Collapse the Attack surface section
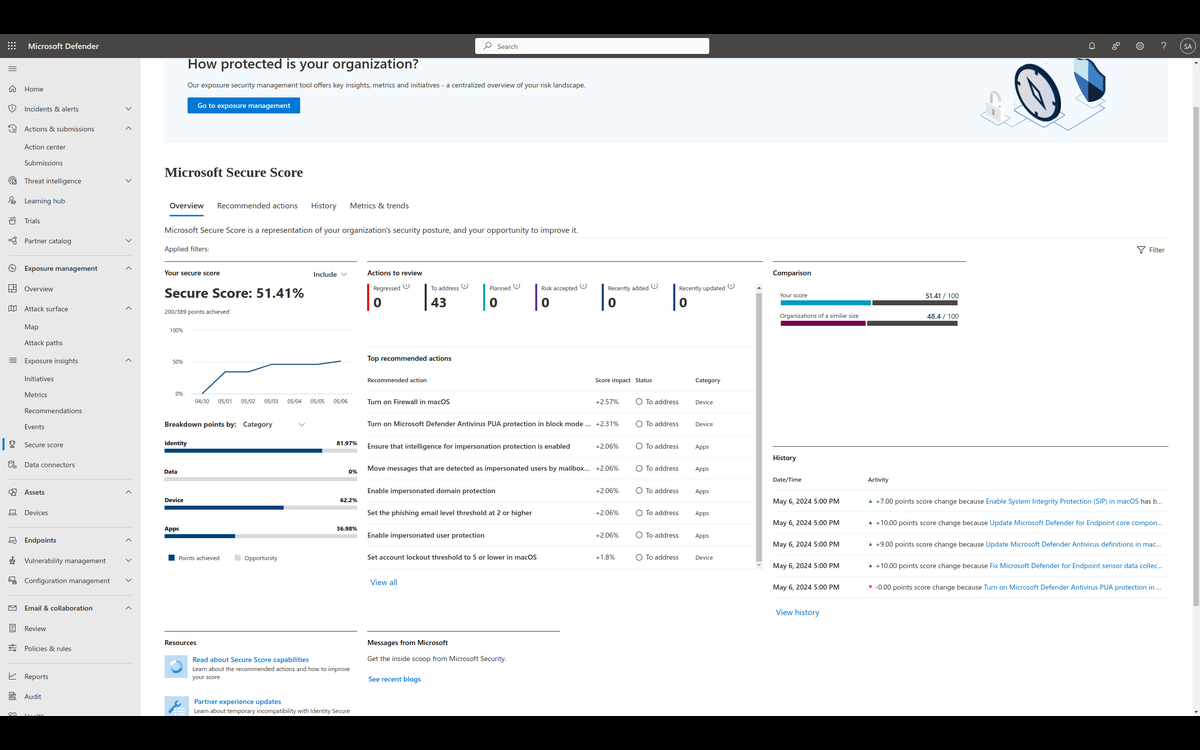 pyautogui.click(x=128, y=309)
